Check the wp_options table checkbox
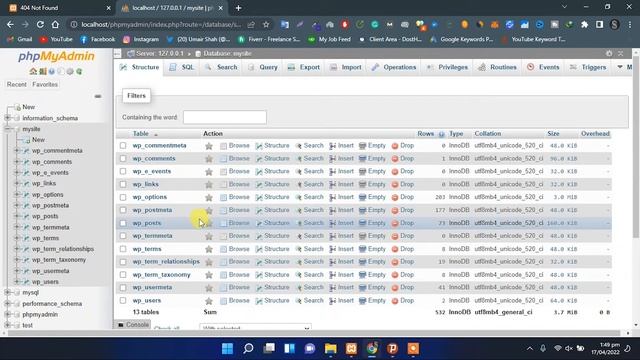This screenshot has height=360, width=640. [123, 197]
